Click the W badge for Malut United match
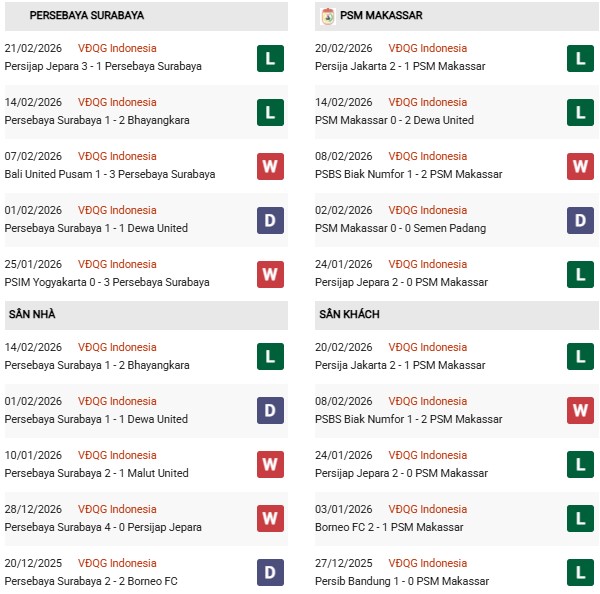 (270, 465)
